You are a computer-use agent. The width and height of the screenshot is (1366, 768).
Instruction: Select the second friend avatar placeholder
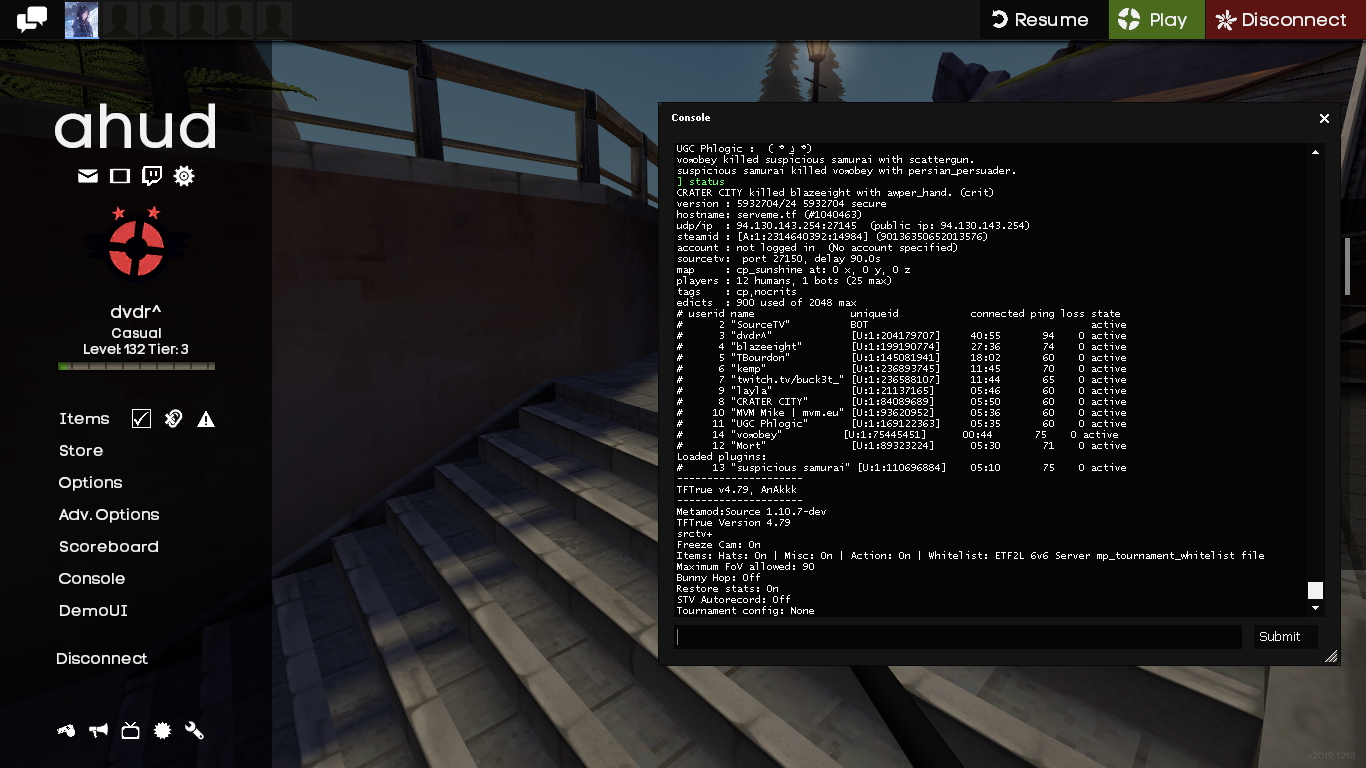[121, 20]
